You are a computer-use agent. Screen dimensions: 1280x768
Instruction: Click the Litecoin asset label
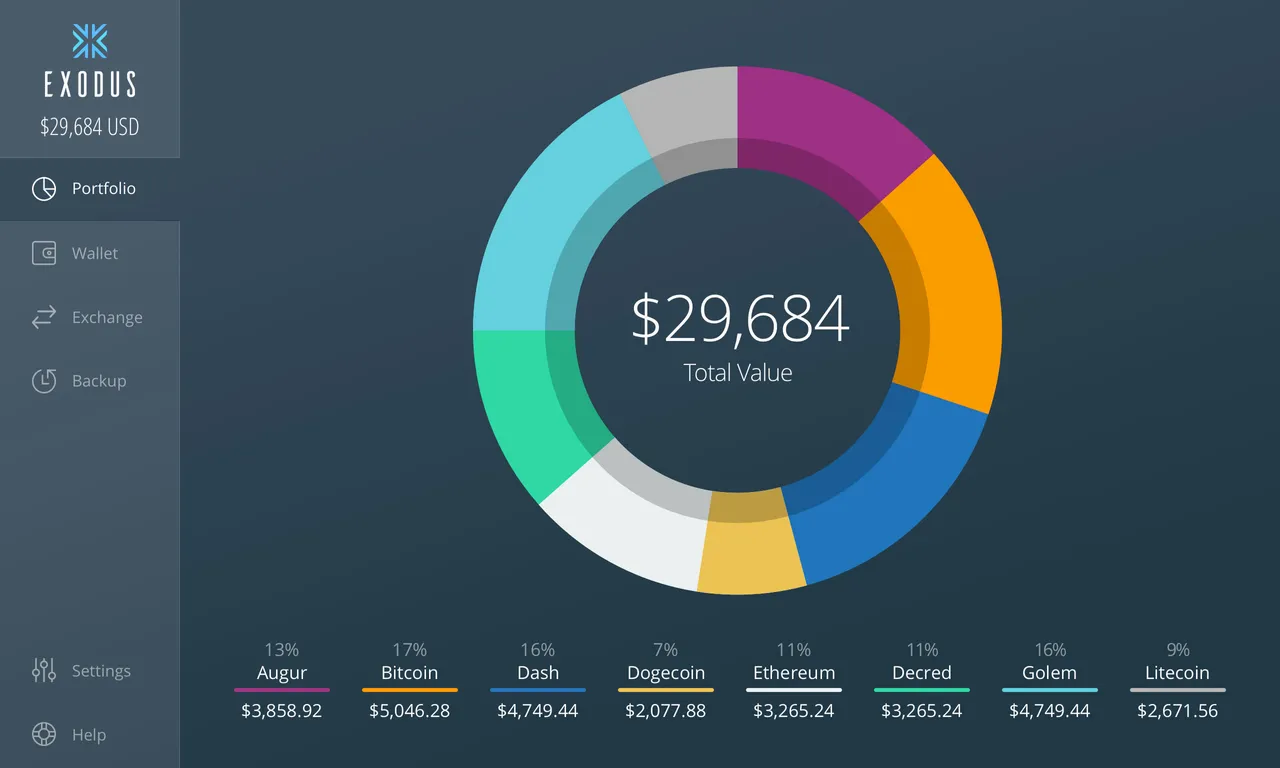click(1178, 673)
